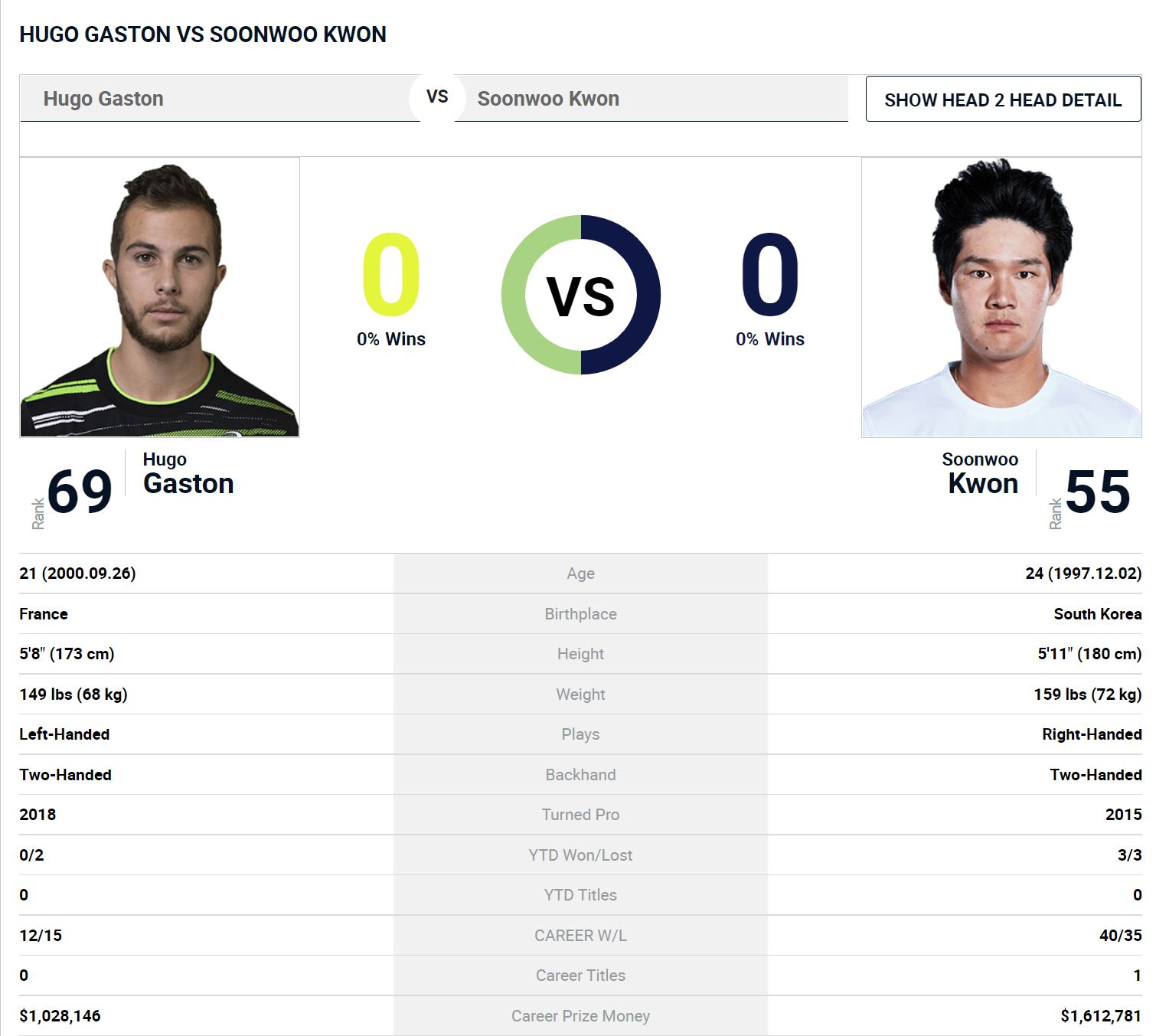Select the CAREER W/L row label
1156x1036 pixels.
pos(580,935)
